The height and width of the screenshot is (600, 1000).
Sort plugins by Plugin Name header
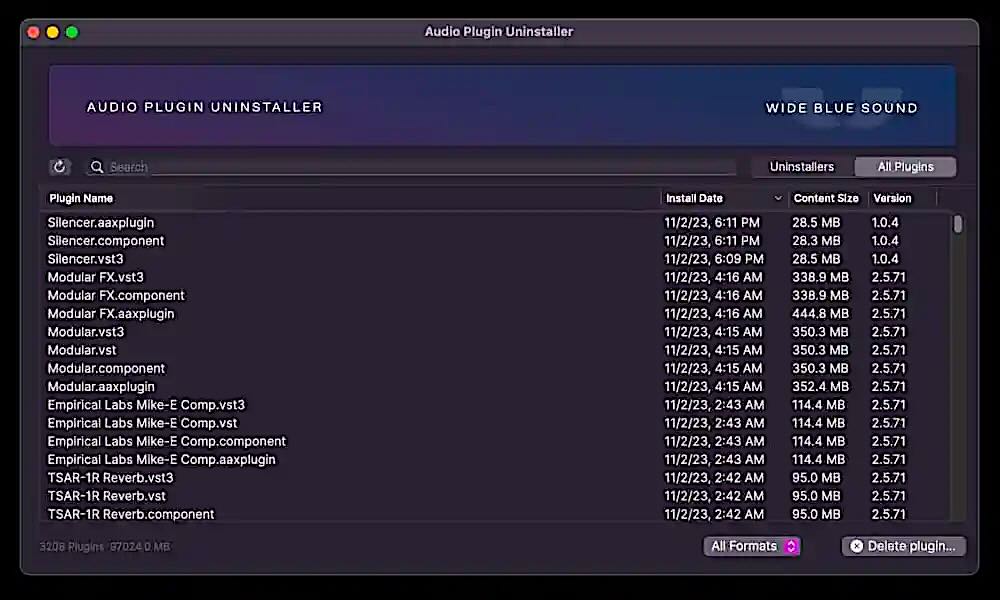pyautogui.click(x=80, y=198)
